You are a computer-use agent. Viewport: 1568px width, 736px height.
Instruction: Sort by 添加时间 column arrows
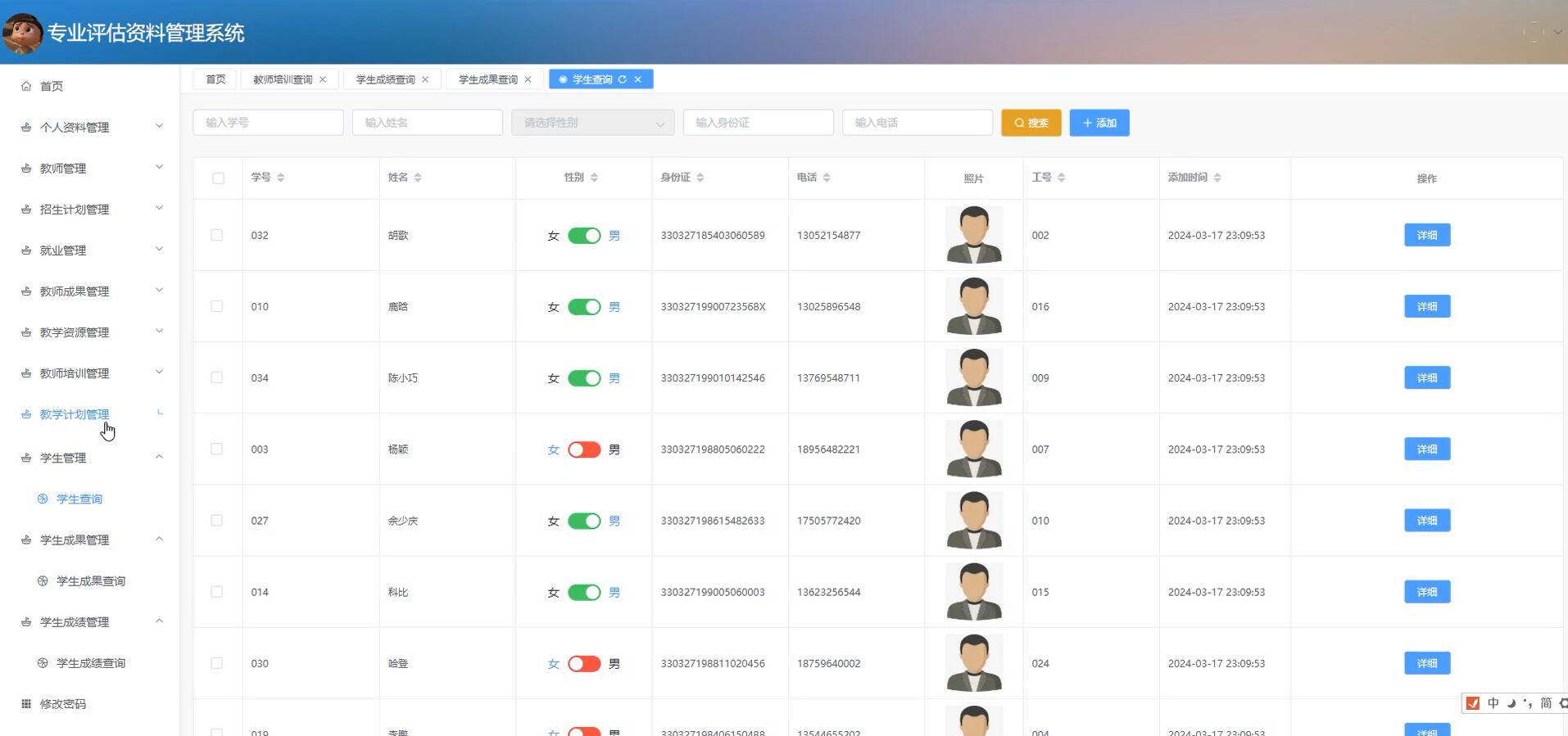click(1217, 178)
